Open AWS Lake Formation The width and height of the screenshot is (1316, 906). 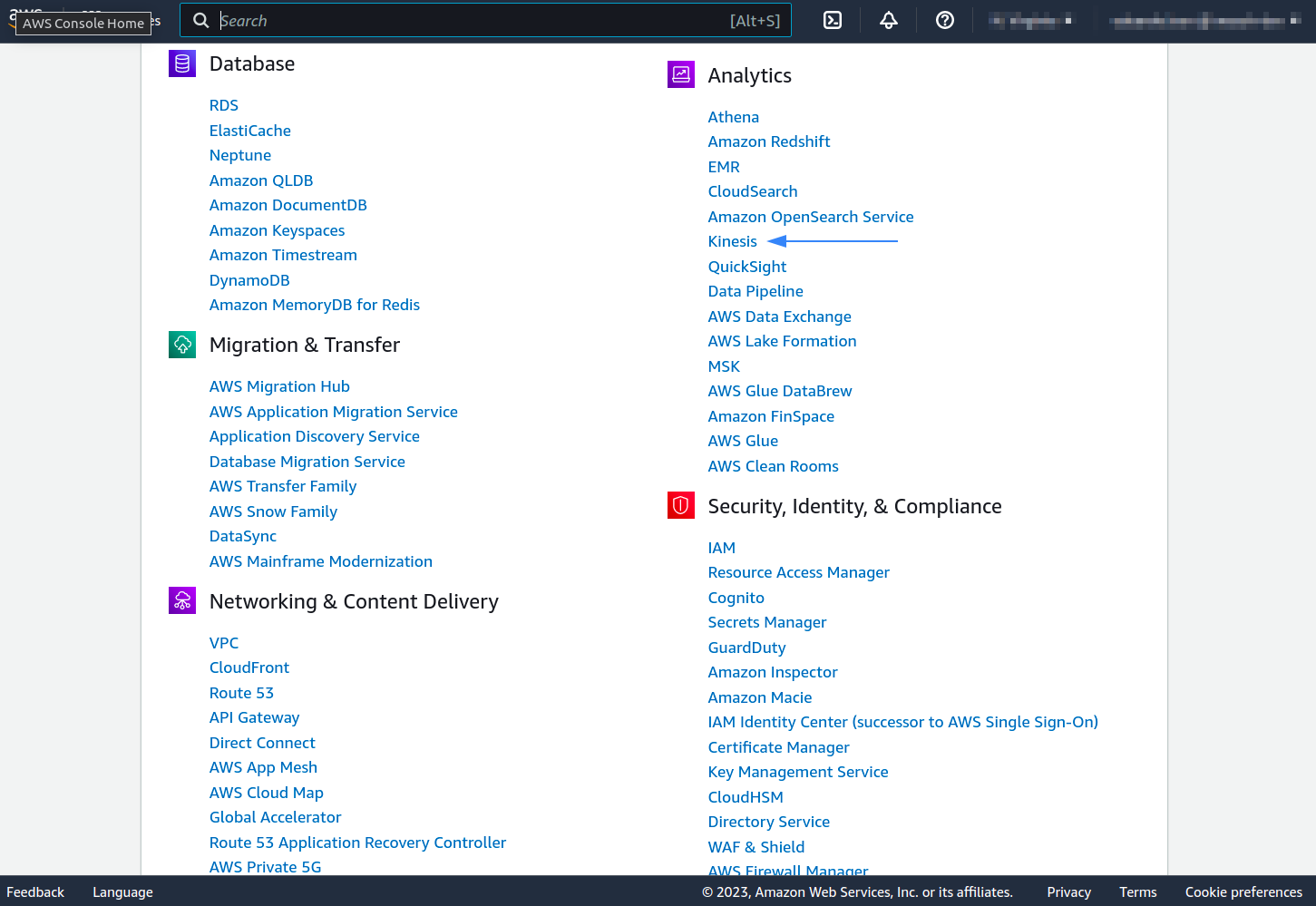coord(782,341)
